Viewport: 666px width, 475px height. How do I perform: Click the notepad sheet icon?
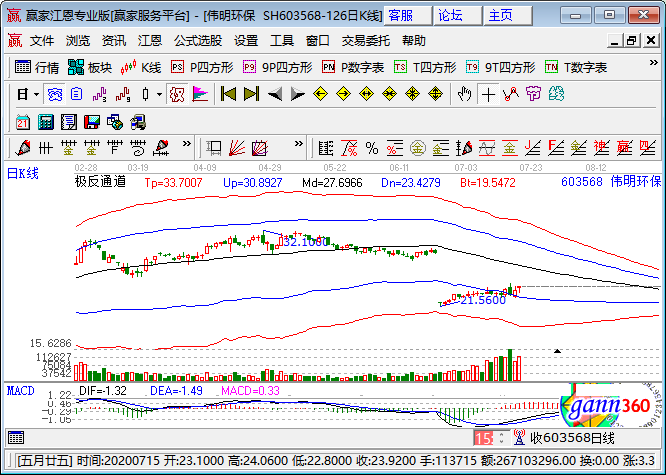point(68,122)
